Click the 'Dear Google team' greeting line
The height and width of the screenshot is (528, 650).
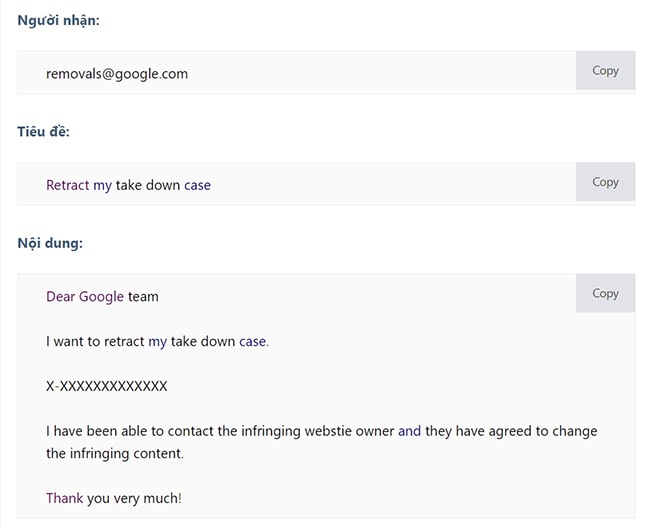102,296
